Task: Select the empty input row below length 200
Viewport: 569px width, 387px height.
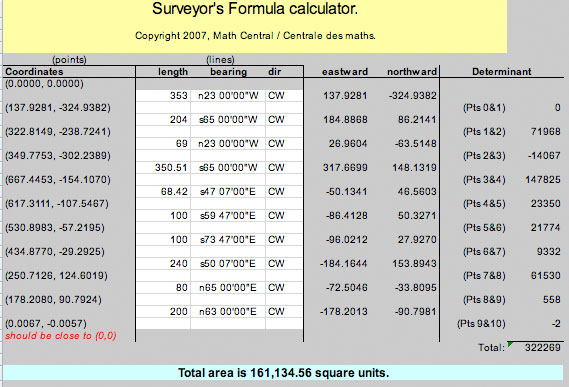Action: [219, 323]
